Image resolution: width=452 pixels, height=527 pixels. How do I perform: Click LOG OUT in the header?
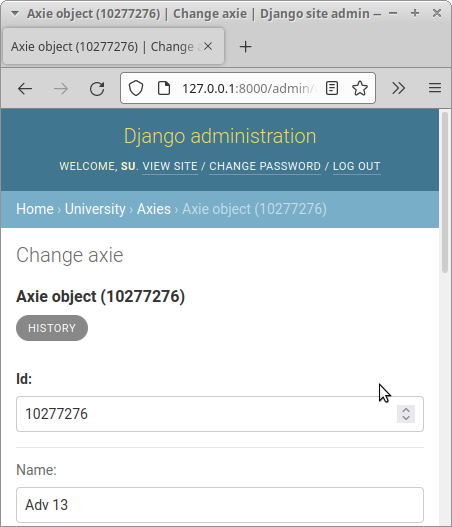[357, 166]
